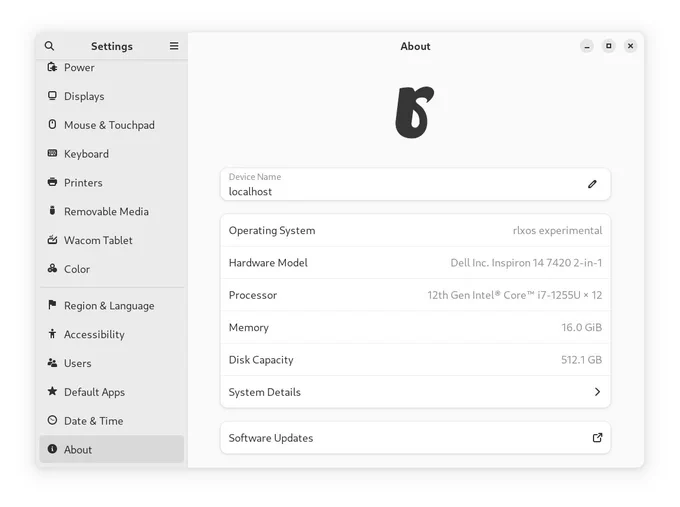The image size is (680, 507).
Task: Open the Software Updates row
Action: pyautogui.click(x=415, y=438)
